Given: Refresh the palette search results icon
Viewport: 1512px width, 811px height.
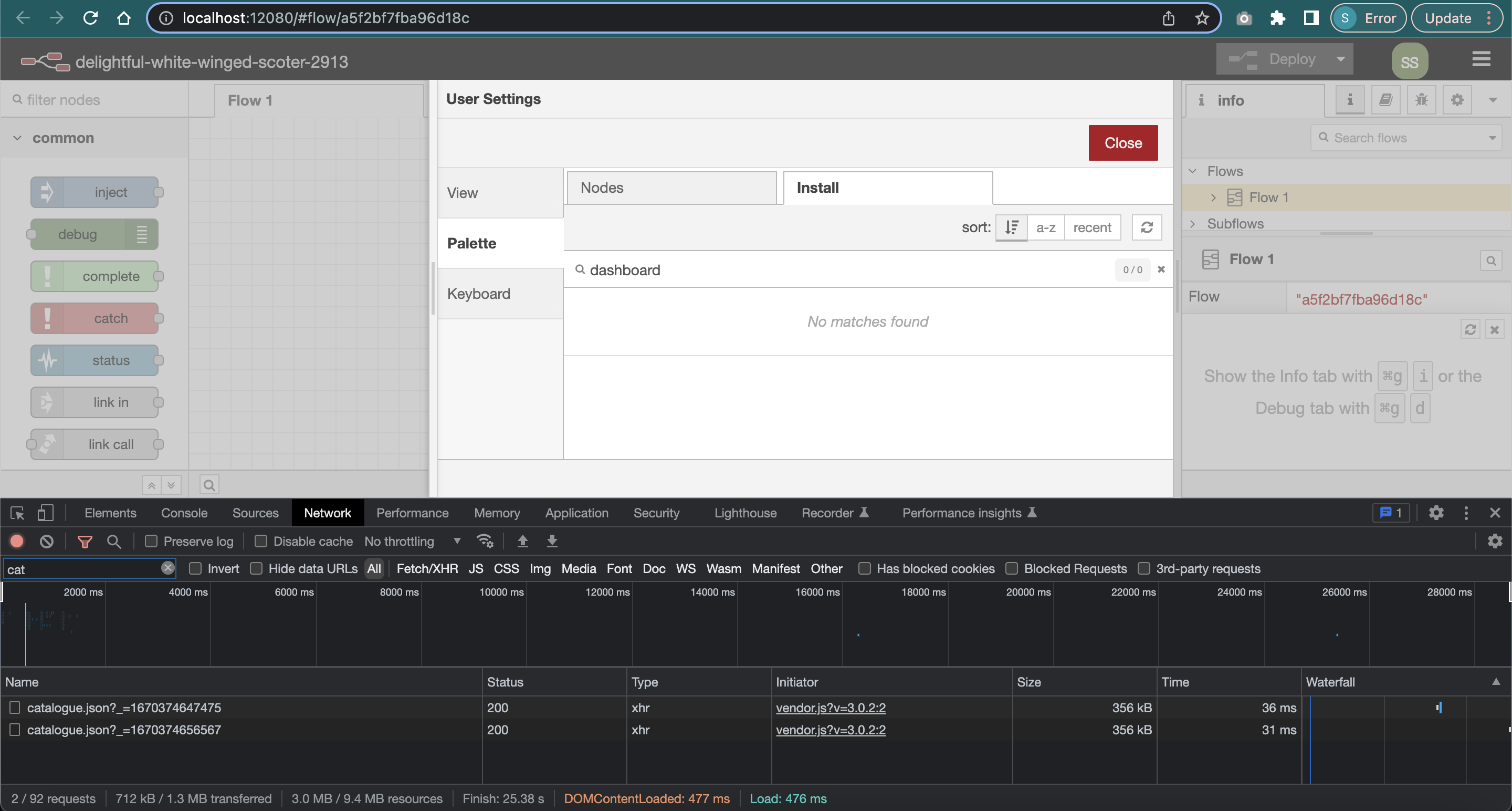Looking at the screenshot, I should click(1147, 227).
